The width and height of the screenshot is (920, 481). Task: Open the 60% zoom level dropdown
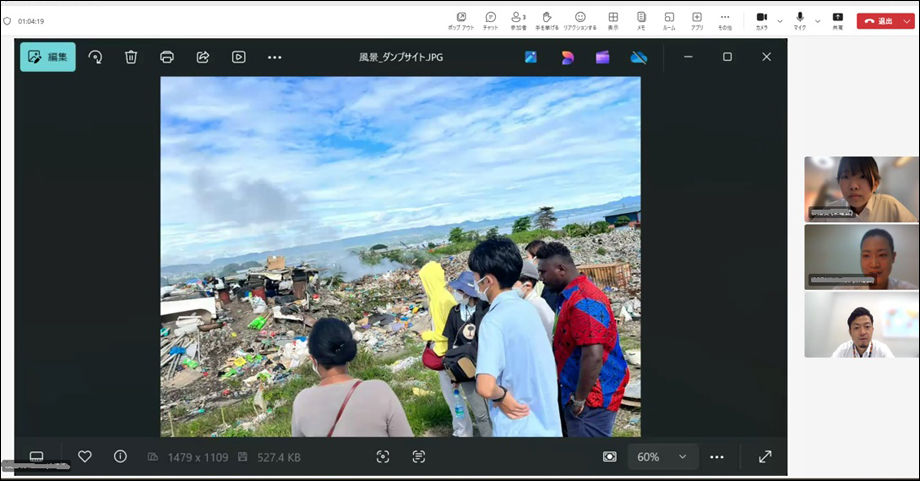tap(663, 456)
